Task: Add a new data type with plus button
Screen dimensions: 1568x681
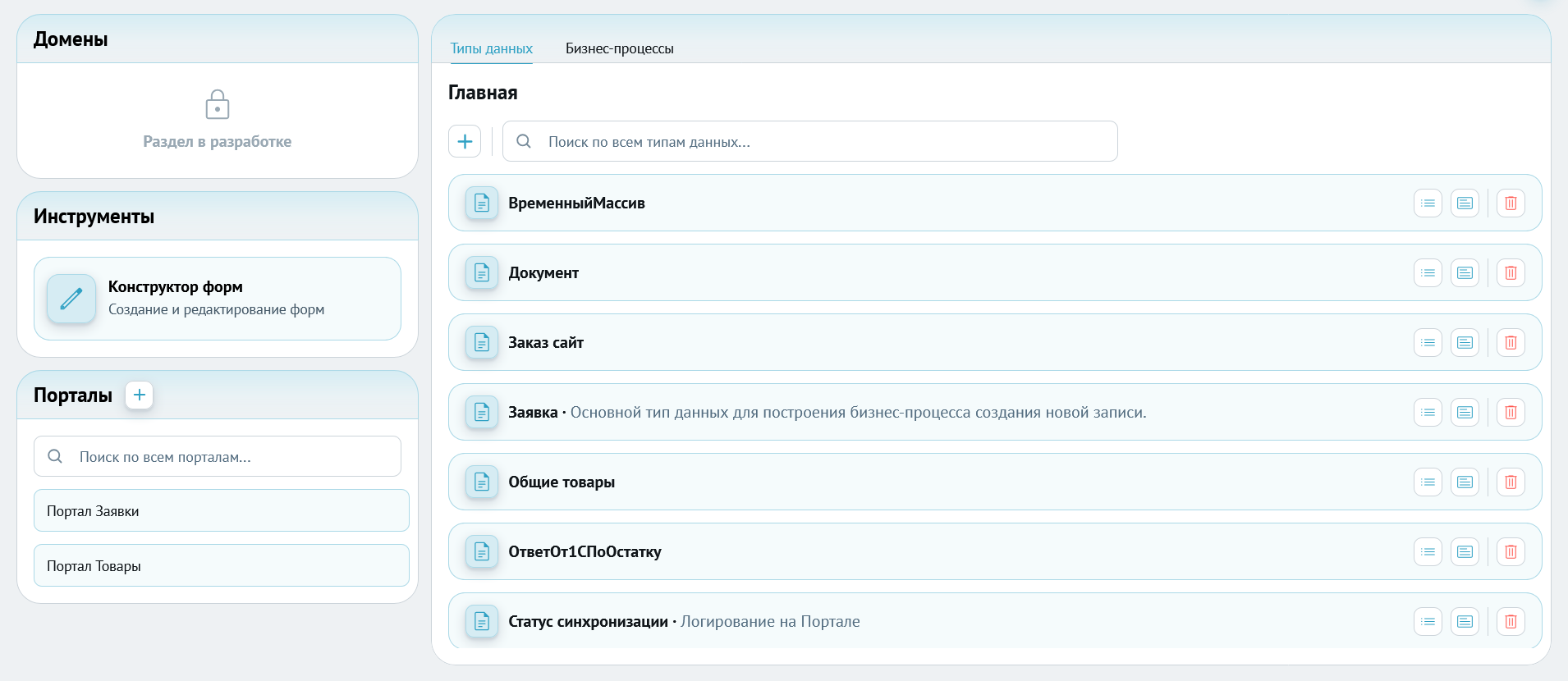Action: tap(465, 141)
